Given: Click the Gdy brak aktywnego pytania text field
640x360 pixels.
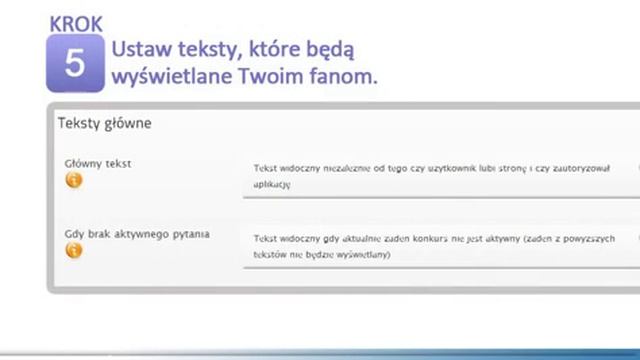Looking at the screenshot, I should [x=442, y=247].
